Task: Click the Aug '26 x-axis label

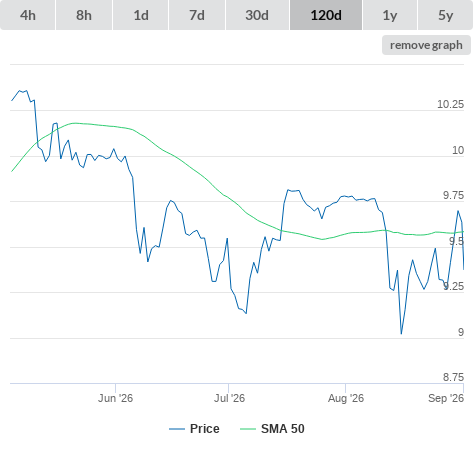Action: point(346,398)
